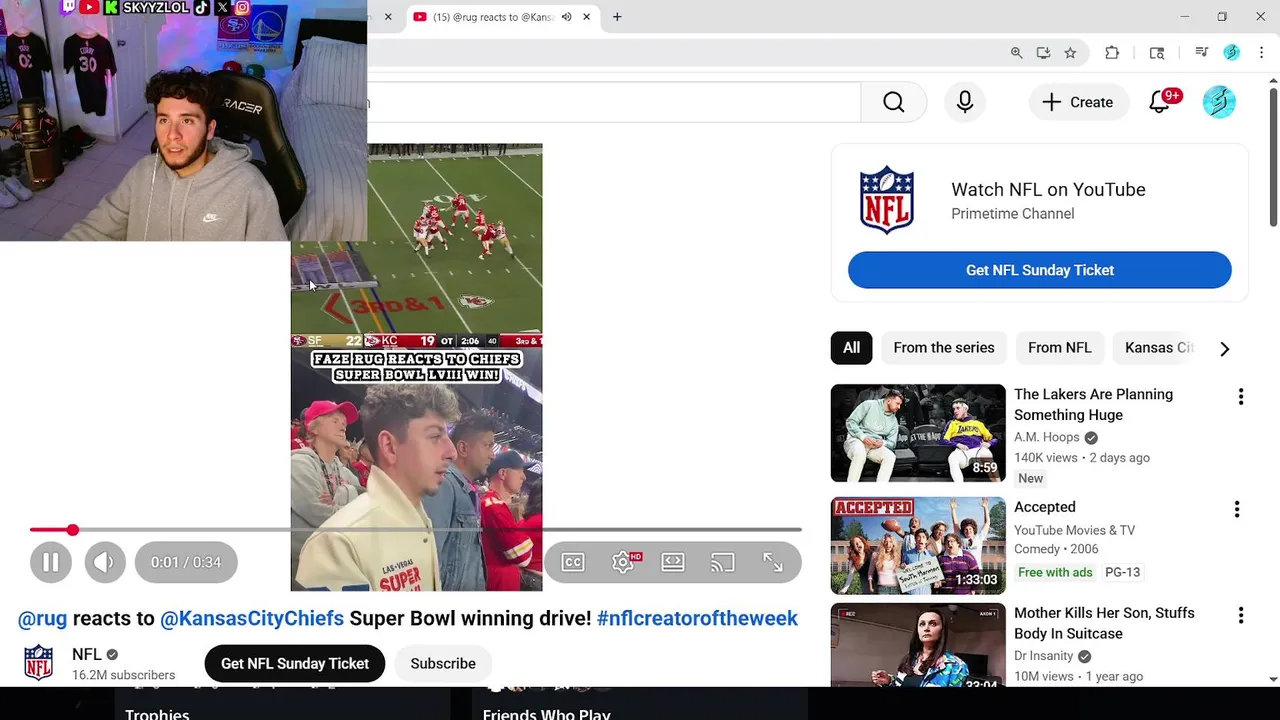
Task: Open the Dr Insanity channel link
Action: click(1044, 656)
